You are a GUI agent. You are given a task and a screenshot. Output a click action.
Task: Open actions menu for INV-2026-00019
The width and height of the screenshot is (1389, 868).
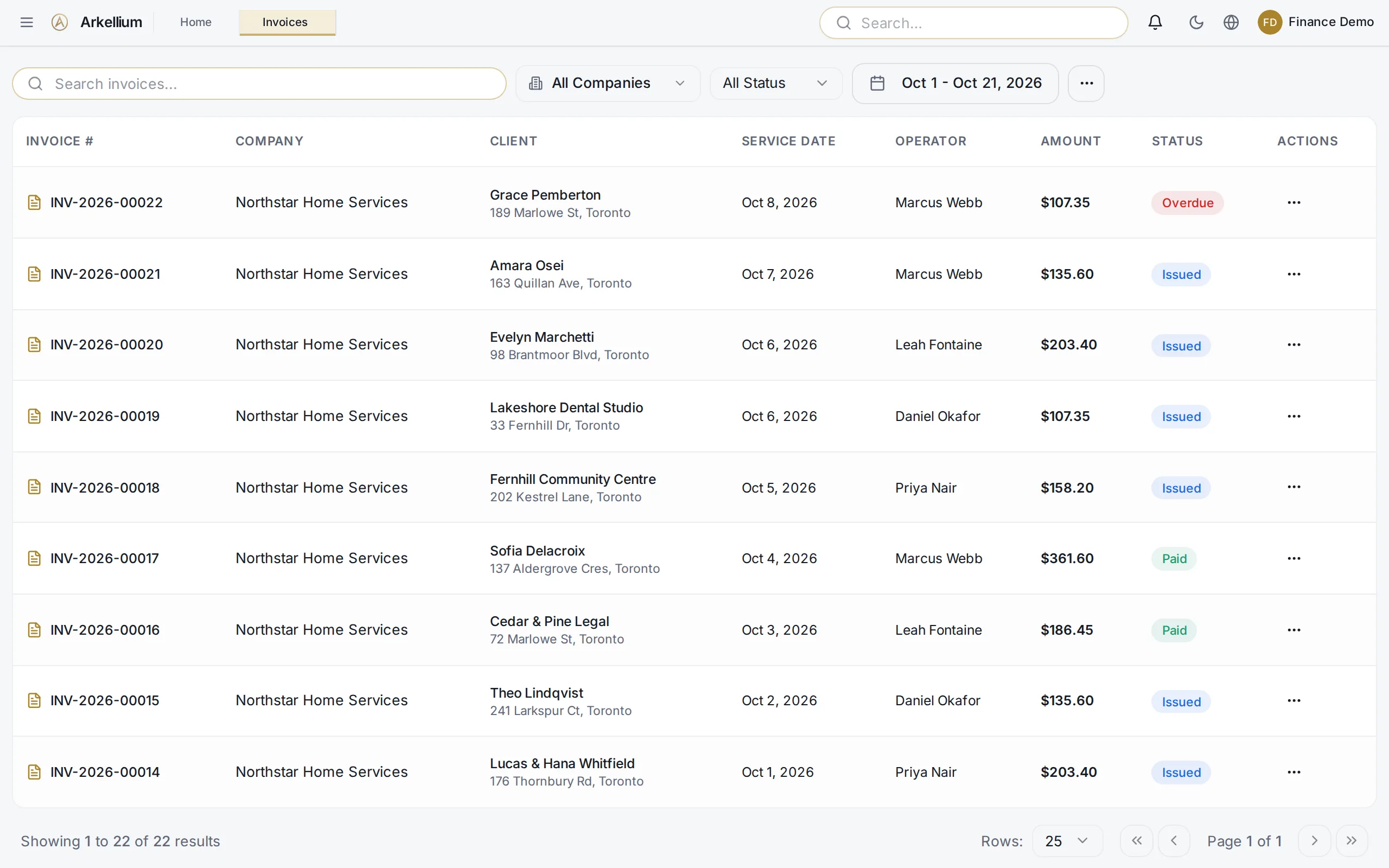tap(1294, 416)
